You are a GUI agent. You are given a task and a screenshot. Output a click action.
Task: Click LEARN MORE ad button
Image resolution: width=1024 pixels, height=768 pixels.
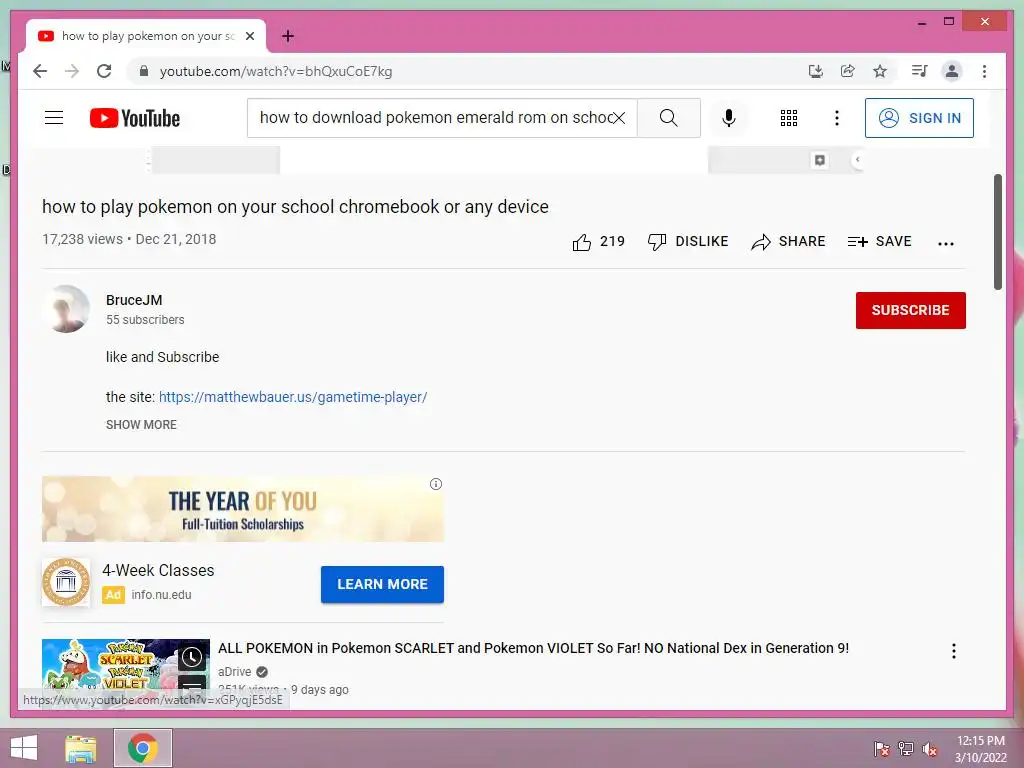[382, 584]
